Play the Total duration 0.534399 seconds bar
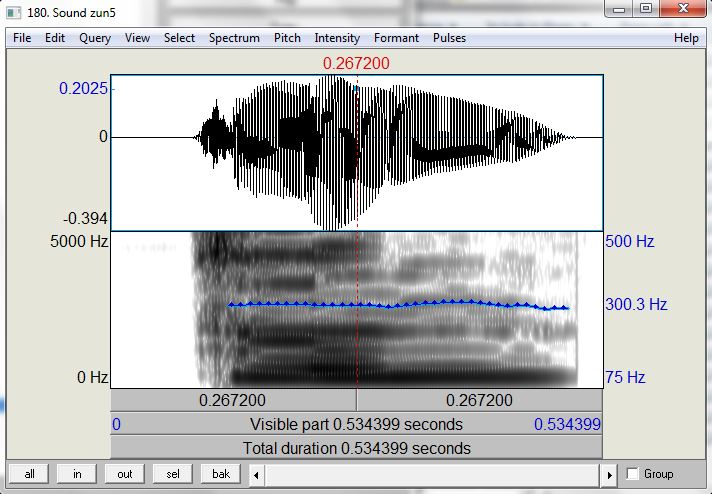712x494 pixels. (x=356, y=448)
